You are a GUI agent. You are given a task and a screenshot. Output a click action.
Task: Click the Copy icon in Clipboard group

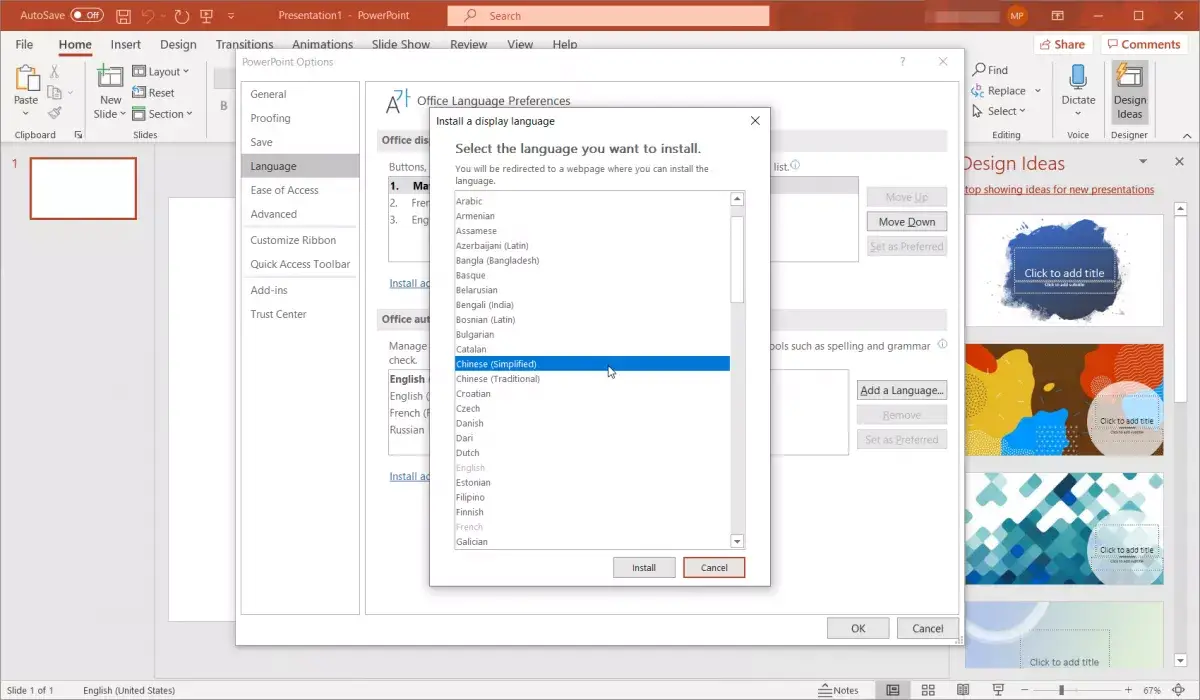pyautogui.click(x=54, y=92)
